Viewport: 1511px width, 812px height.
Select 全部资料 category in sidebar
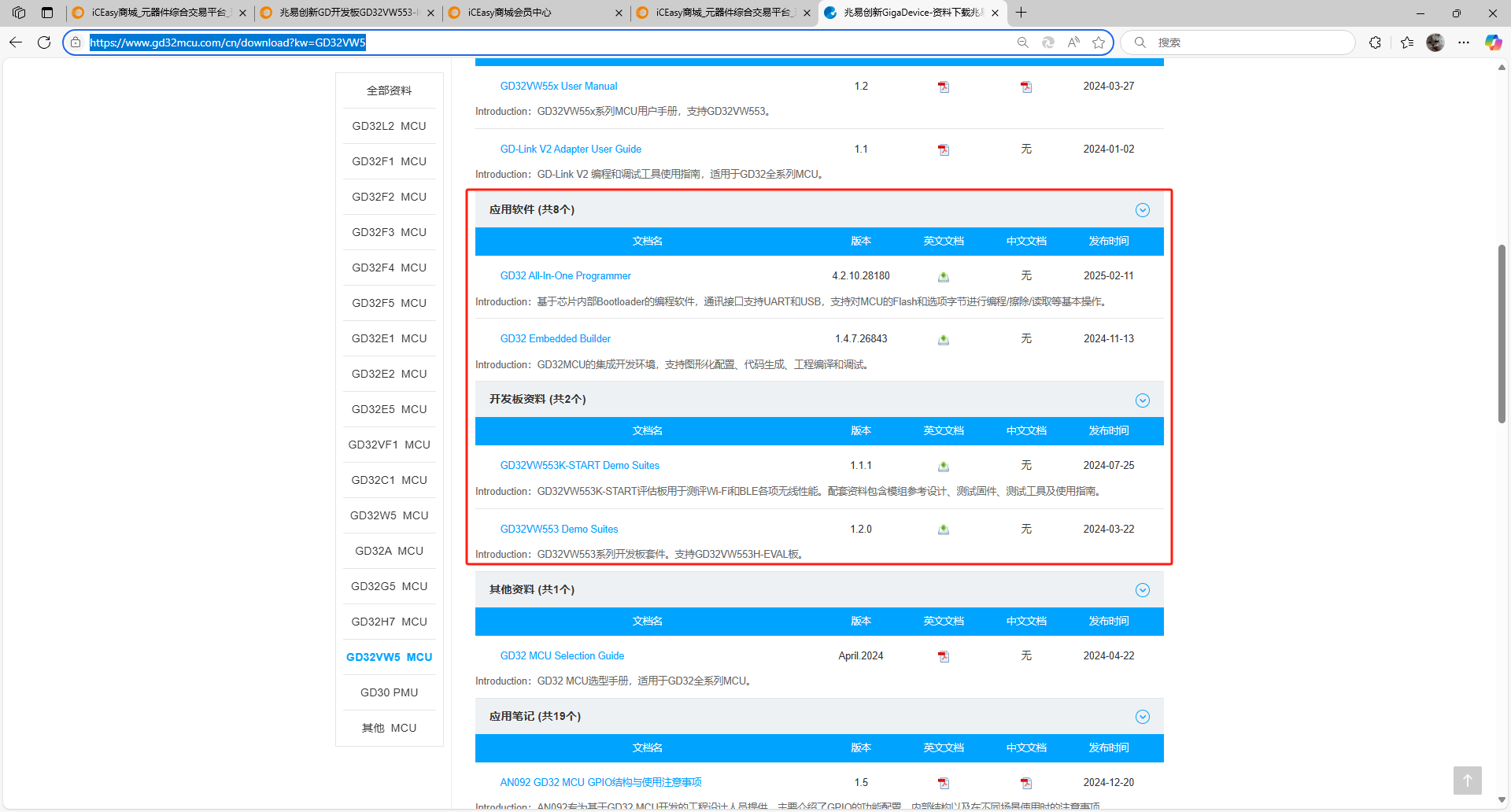pyautogui.click(x=389, y=90)
